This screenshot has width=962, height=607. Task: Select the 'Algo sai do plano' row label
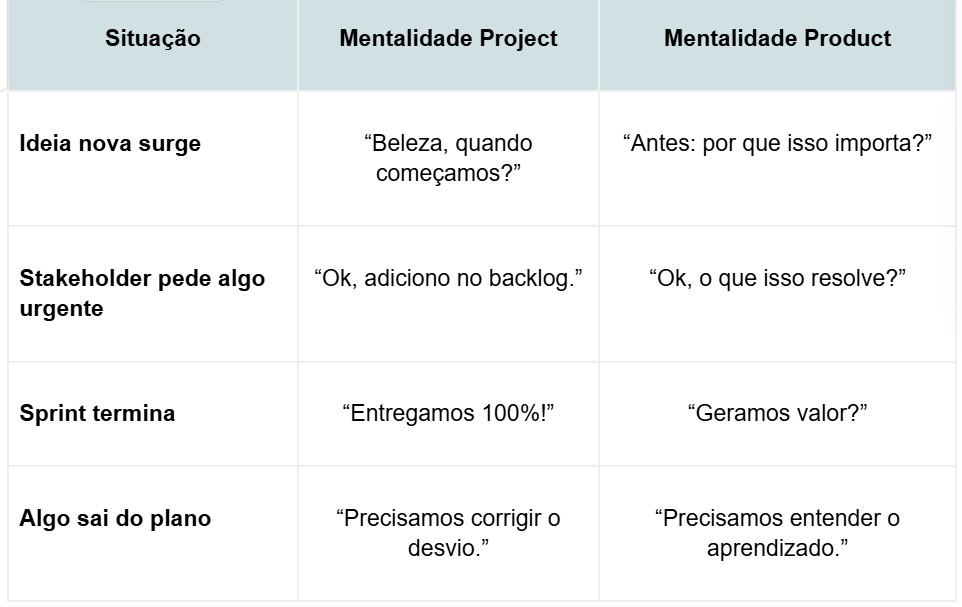click(x=115, y=518)
